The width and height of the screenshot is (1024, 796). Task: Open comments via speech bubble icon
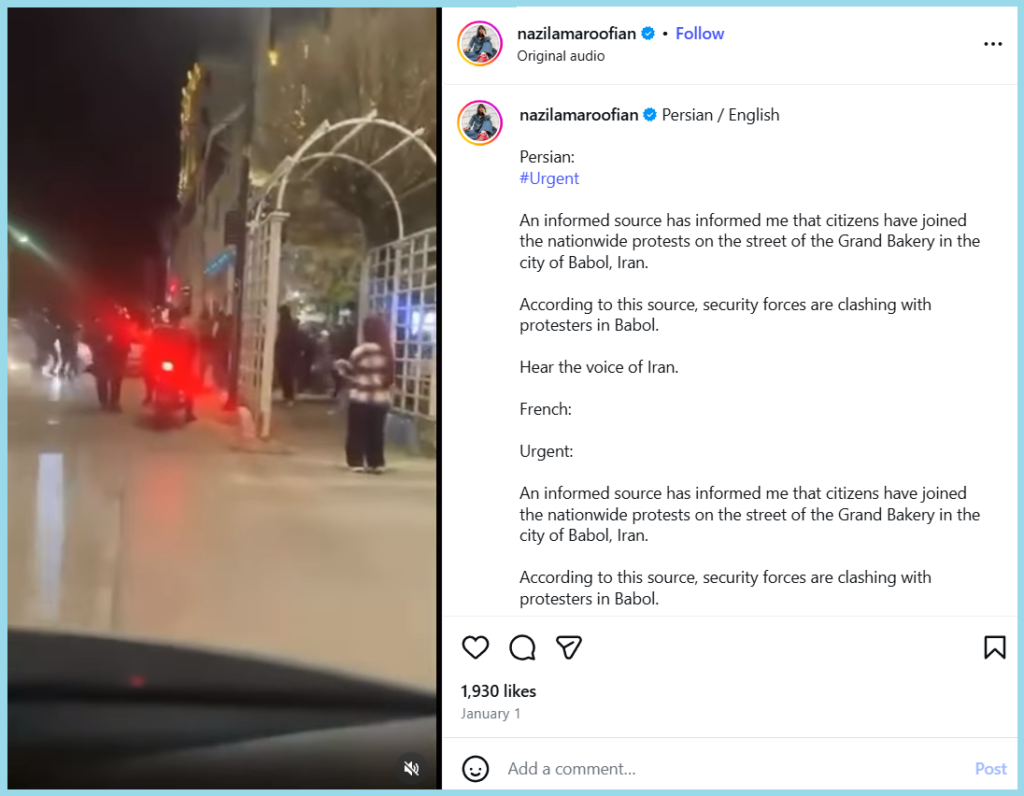click(x=522, y=647)
